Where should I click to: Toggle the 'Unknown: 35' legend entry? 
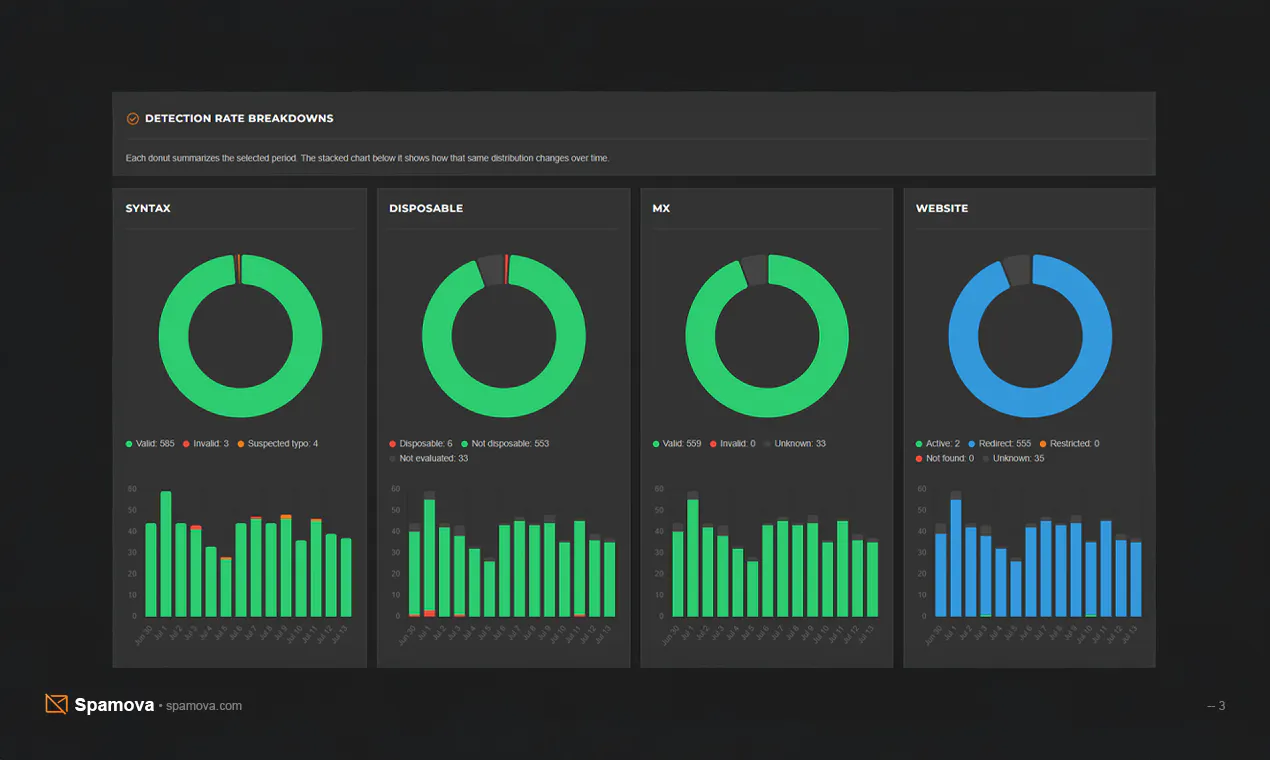point(1014,459)
